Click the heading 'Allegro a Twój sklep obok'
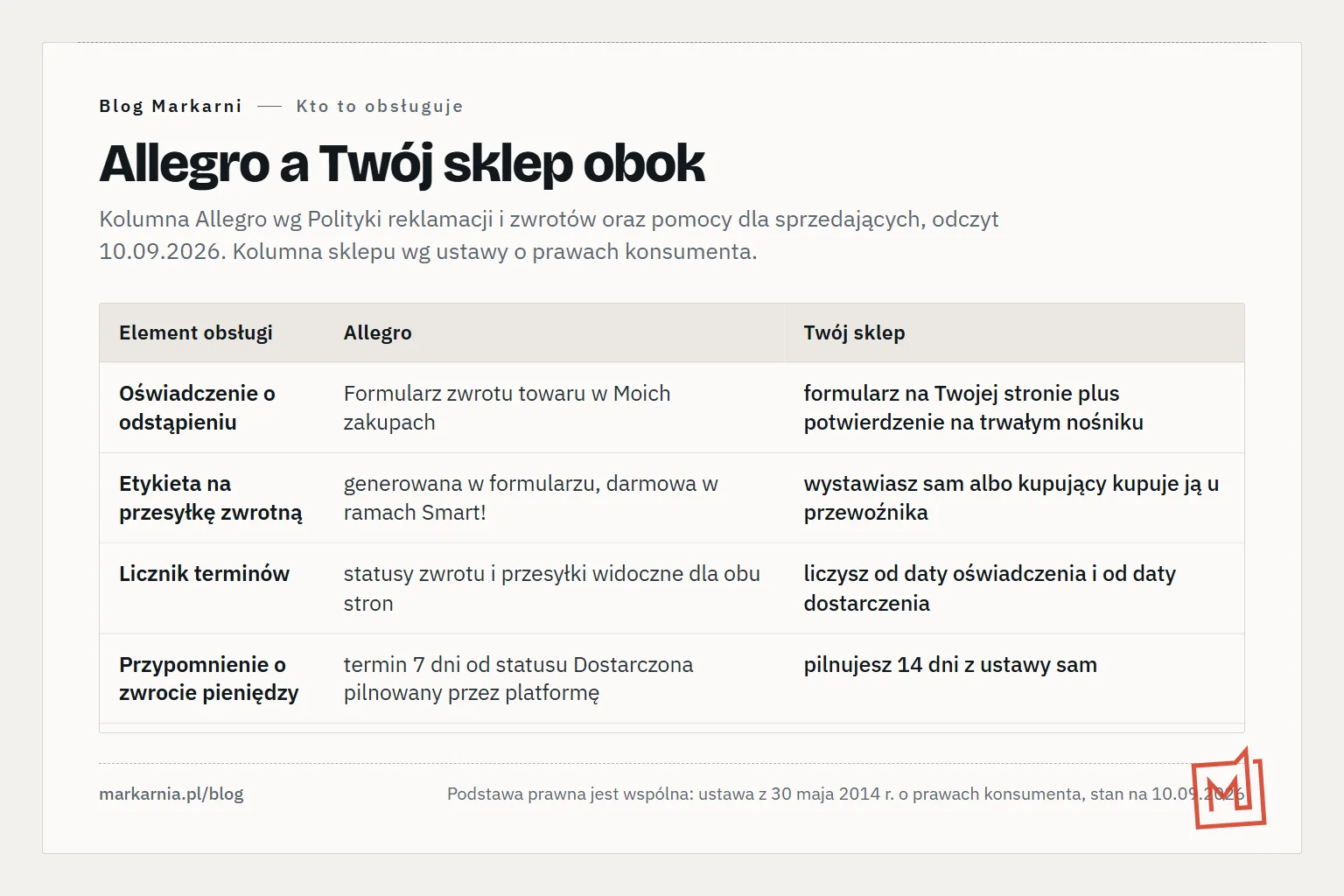This screenshot has width=1344, height=896. tap(402, 164)
